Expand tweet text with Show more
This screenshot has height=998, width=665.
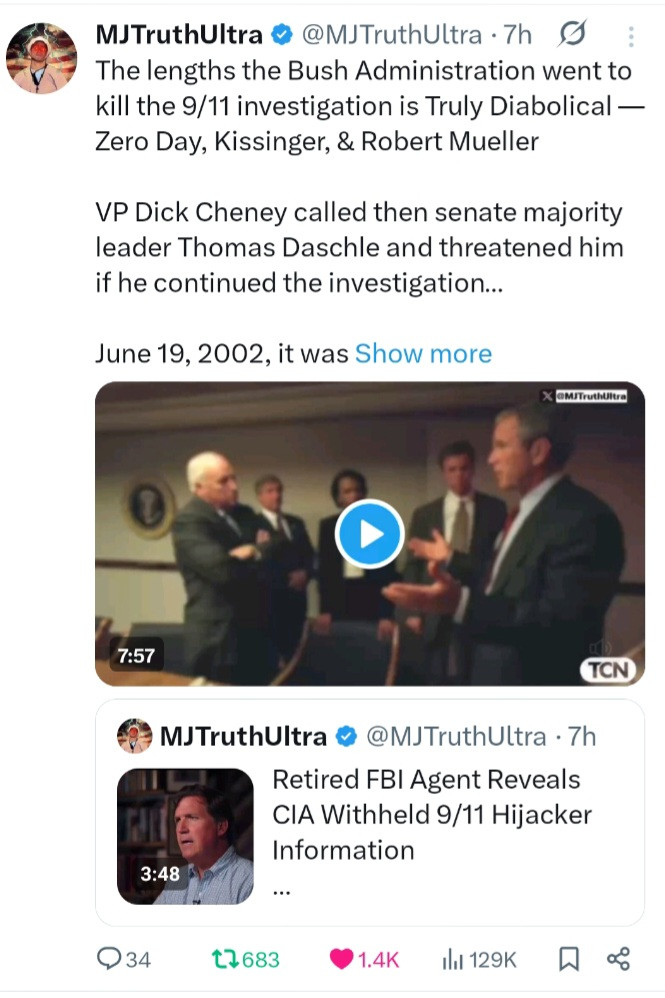click(x=423, y=353)
